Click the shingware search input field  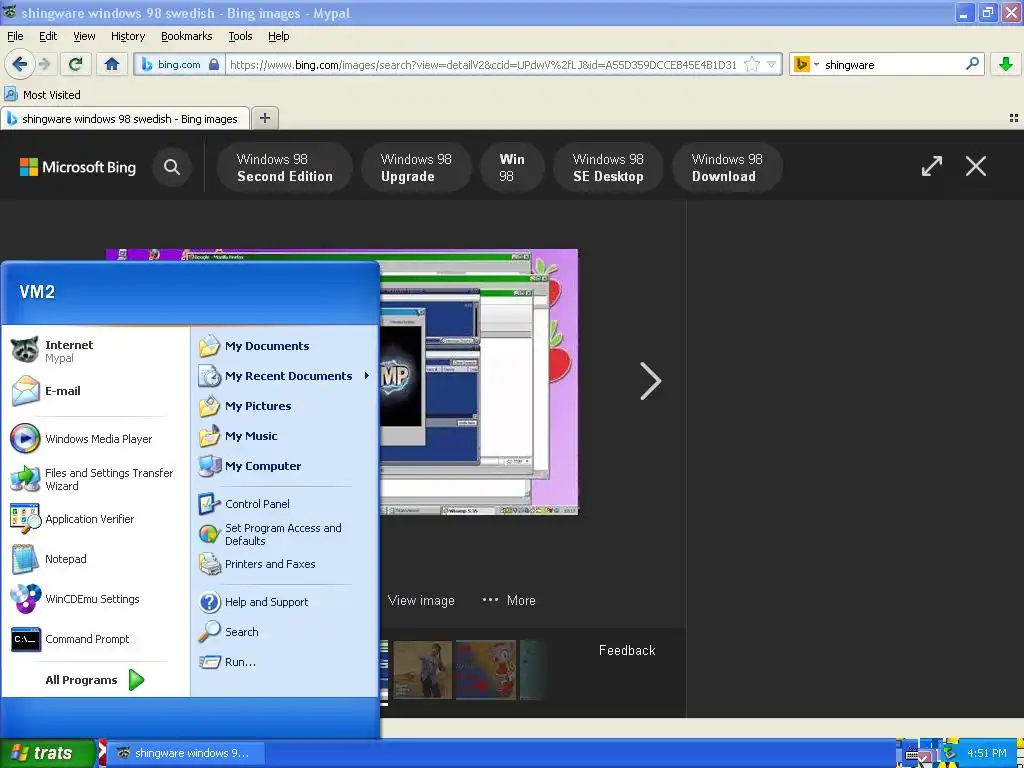pos(891,64)
